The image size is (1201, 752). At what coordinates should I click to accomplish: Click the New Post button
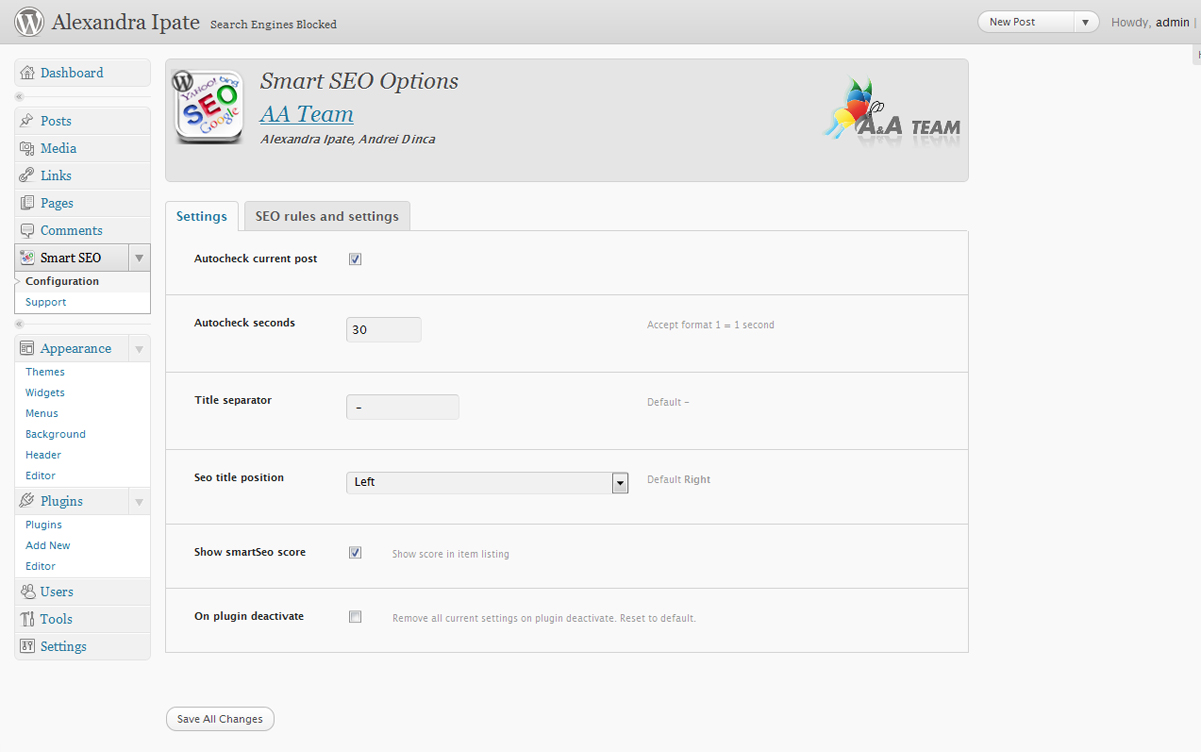coord(1025,22)
